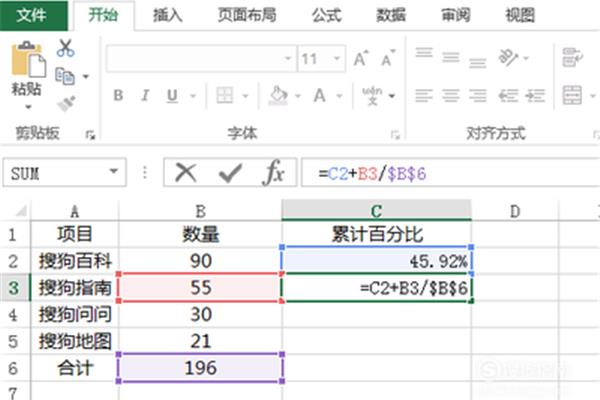Open Insert Function fx dialog
This screenshot has width=600, height=400.
coord(274,173)
